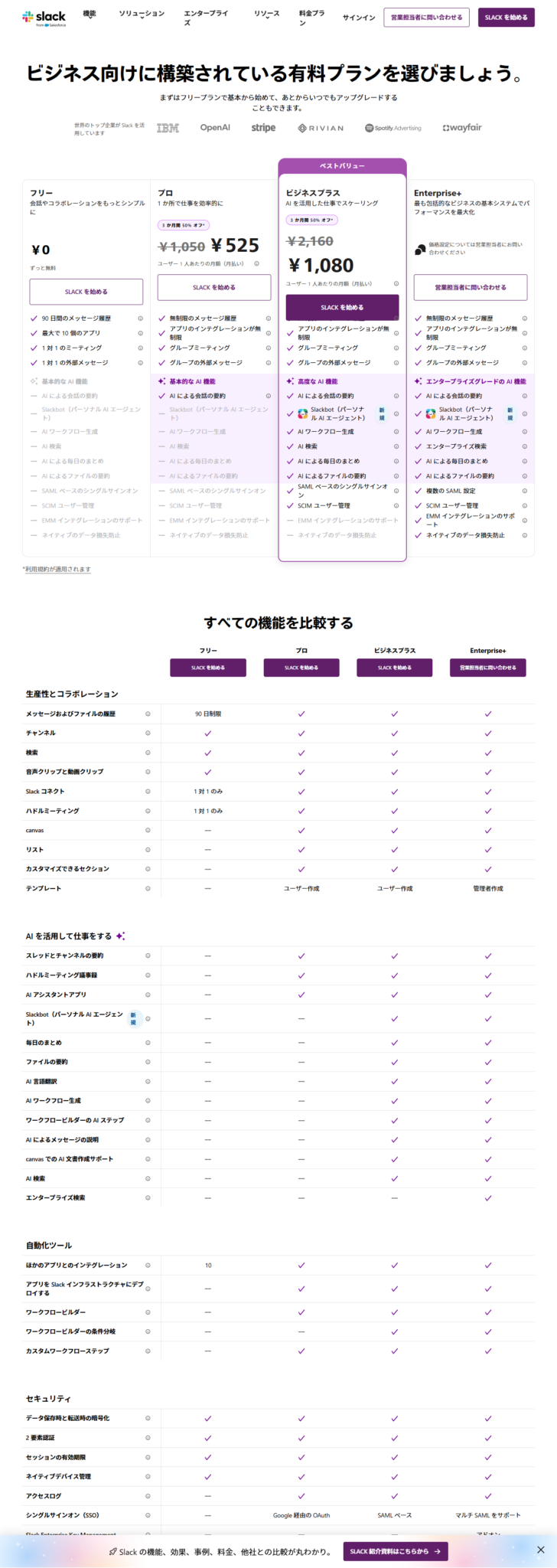Click サインイン in the header
Image resolution: width=557 pixels, height=1568 pixels.
point(359,18)
